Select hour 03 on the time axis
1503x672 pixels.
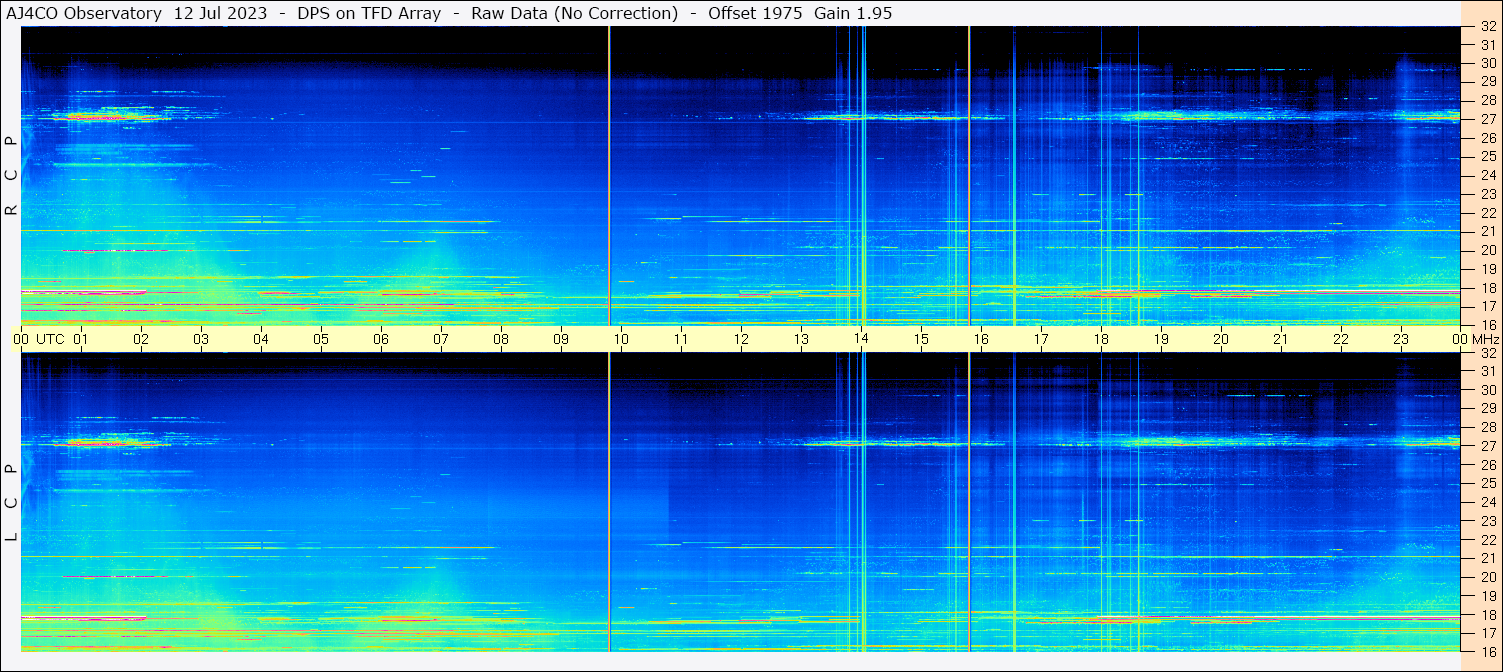click(x=201, y=339)
